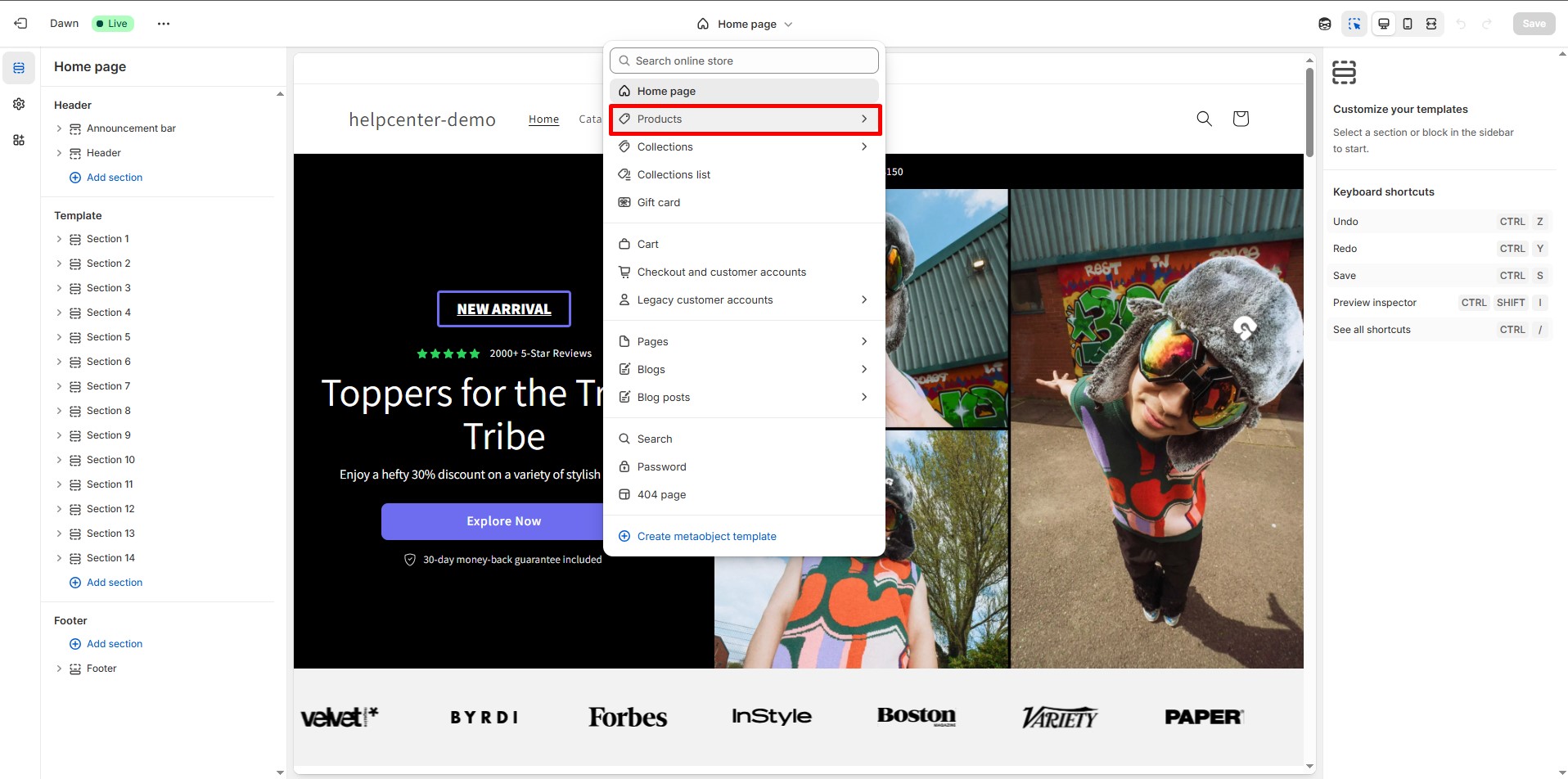The width and height of the screenshot is (1568, 779).
Task: Open Products submenu in template menu
Action: pyautogui.click(x=744, y=119)
